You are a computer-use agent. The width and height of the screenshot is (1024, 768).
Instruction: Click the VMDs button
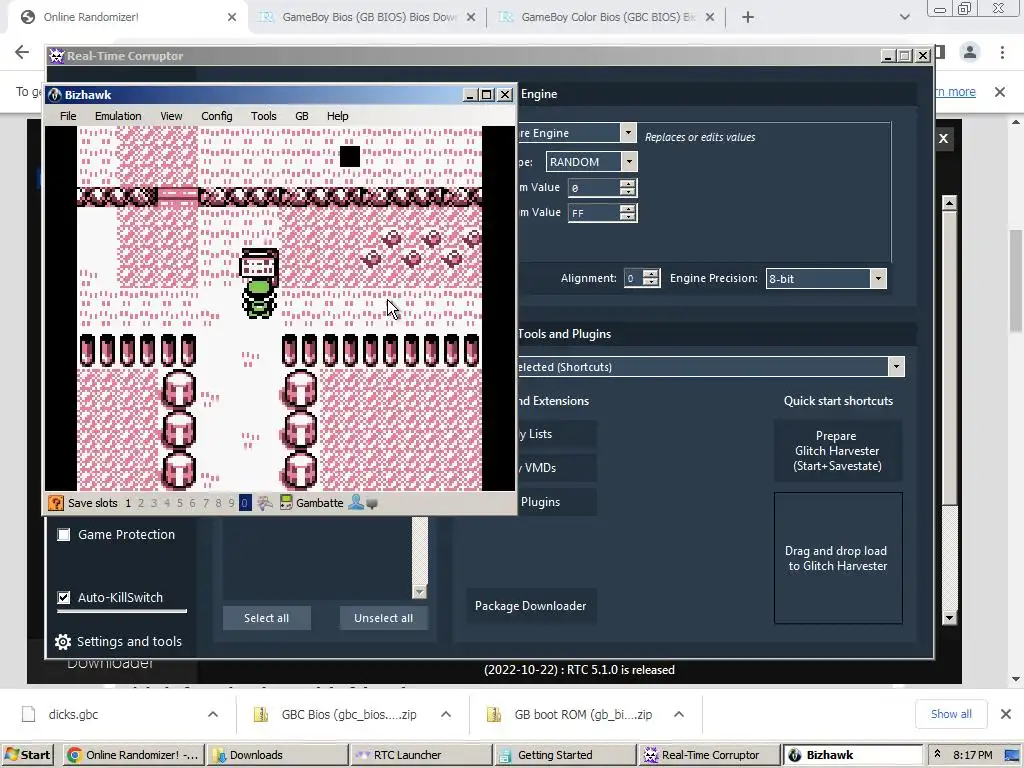(x=556, y=468)
